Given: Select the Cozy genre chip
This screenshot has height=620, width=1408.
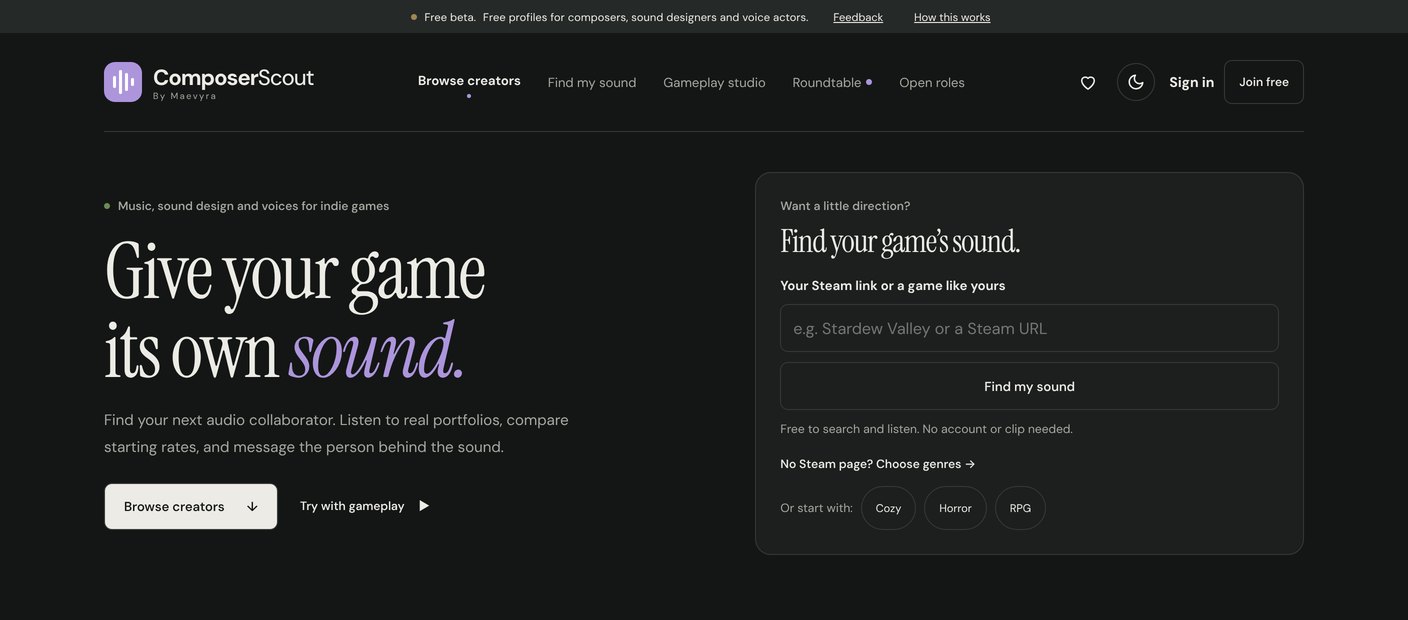Looking at the screenshot, I should 888,508.
